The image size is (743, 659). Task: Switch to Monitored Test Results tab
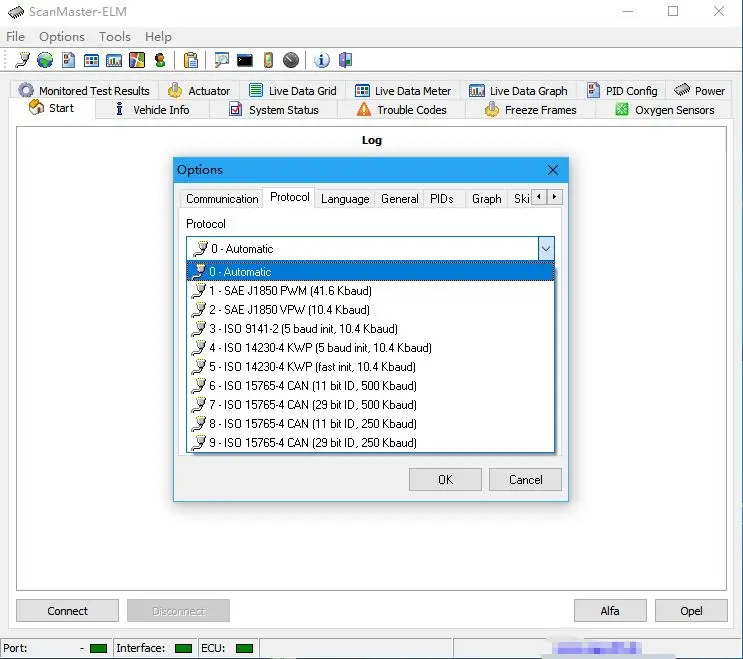[84, 90]
